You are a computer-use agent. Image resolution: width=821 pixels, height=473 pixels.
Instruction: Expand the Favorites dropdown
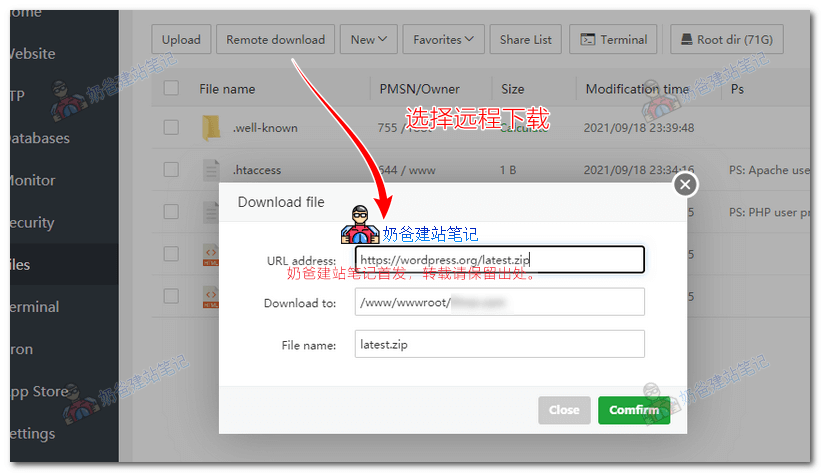[444, 40]
